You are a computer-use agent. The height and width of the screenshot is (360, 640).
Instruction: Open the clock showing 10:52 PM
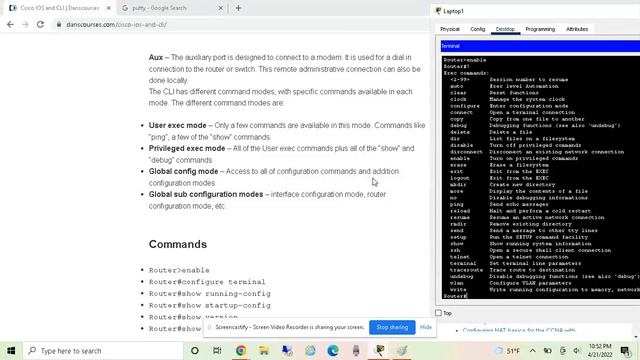tap(600, 351)
